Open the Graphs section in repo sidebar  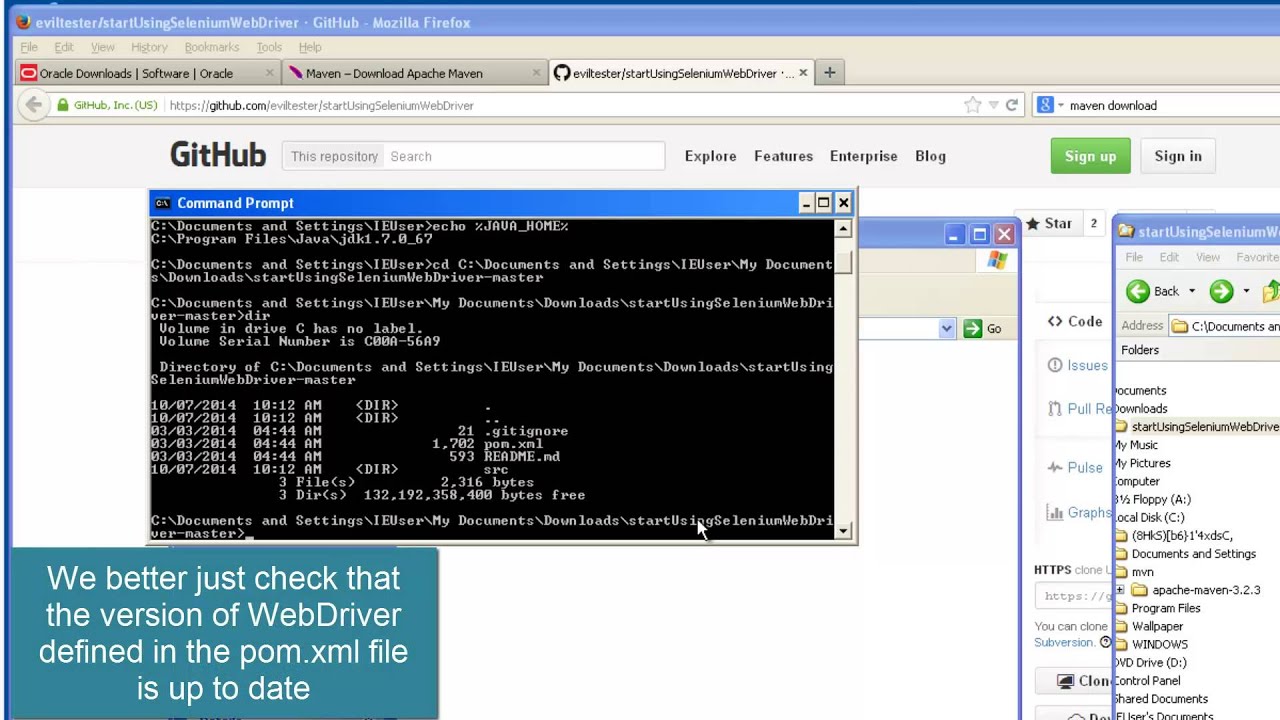[1079, 513]
